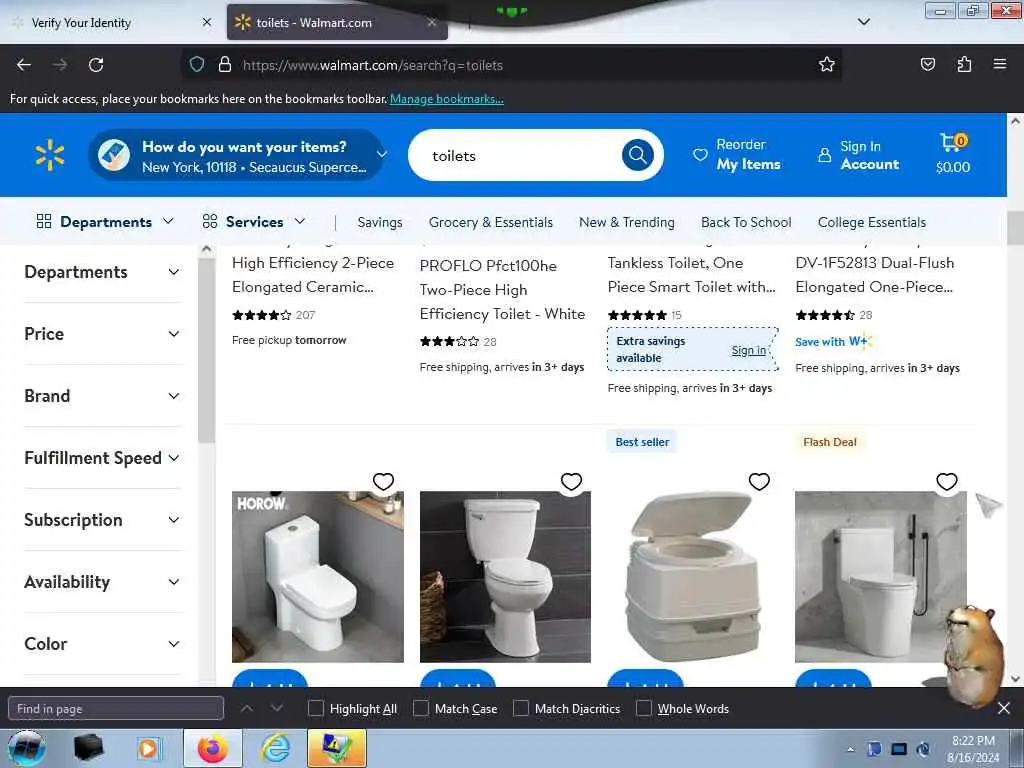The height and width of the screenshot is (768, 1024).
Task: Click the Find in page input
Action: [116, 709]
